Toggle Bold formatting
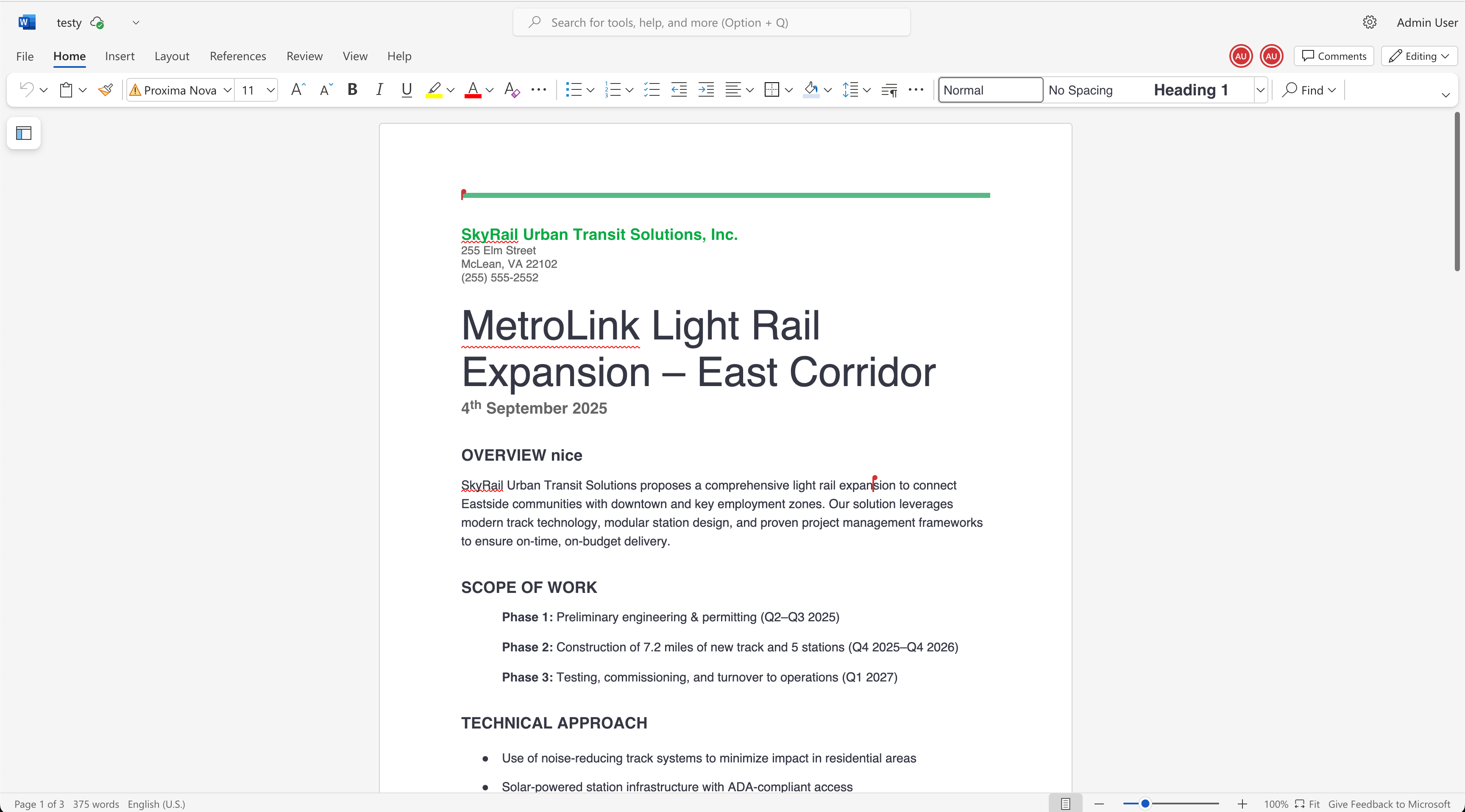The image size is (1465, 812). pyautogui.click(x=353, y=90)
